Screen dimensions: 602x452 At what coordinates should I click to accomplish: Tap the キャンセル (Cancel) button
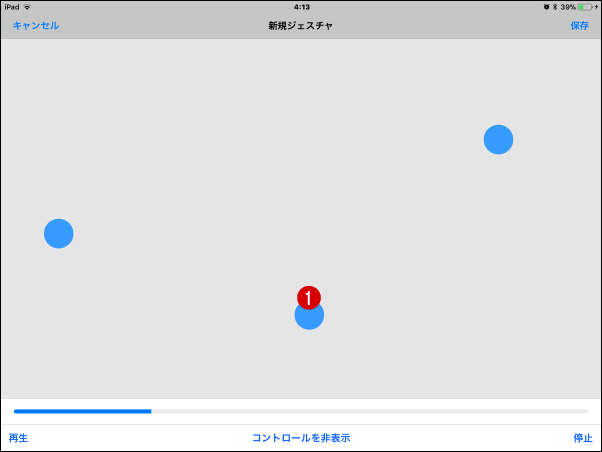[36, 26]
